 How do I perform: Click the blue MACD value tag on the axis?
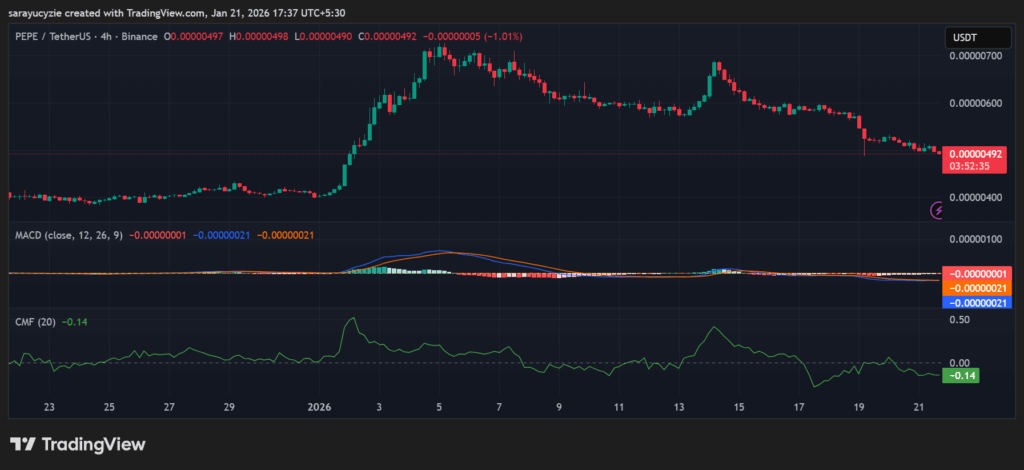pyautogui.click(x=975, y=302)
